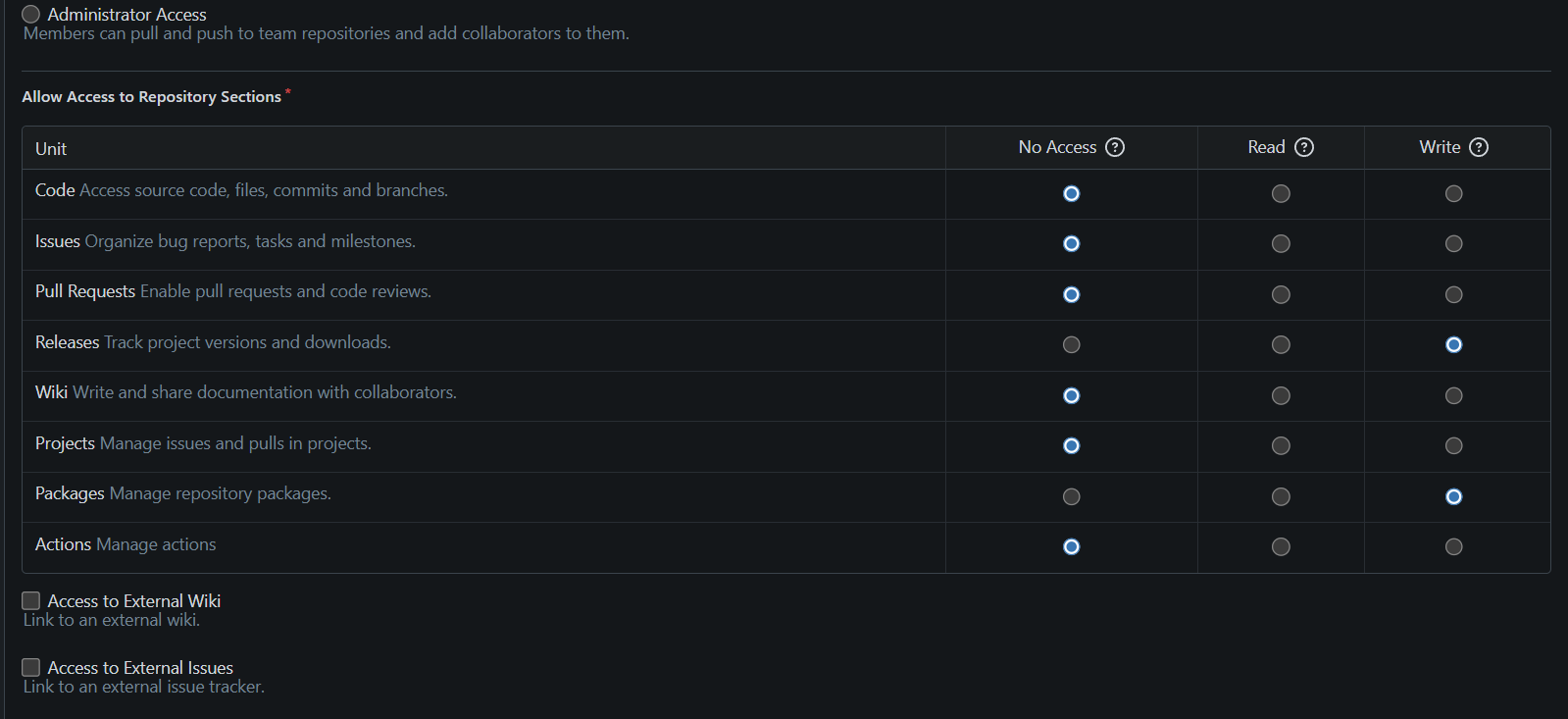
Task: Click the help icon beside No Access
Action: tap(1115, 147)
